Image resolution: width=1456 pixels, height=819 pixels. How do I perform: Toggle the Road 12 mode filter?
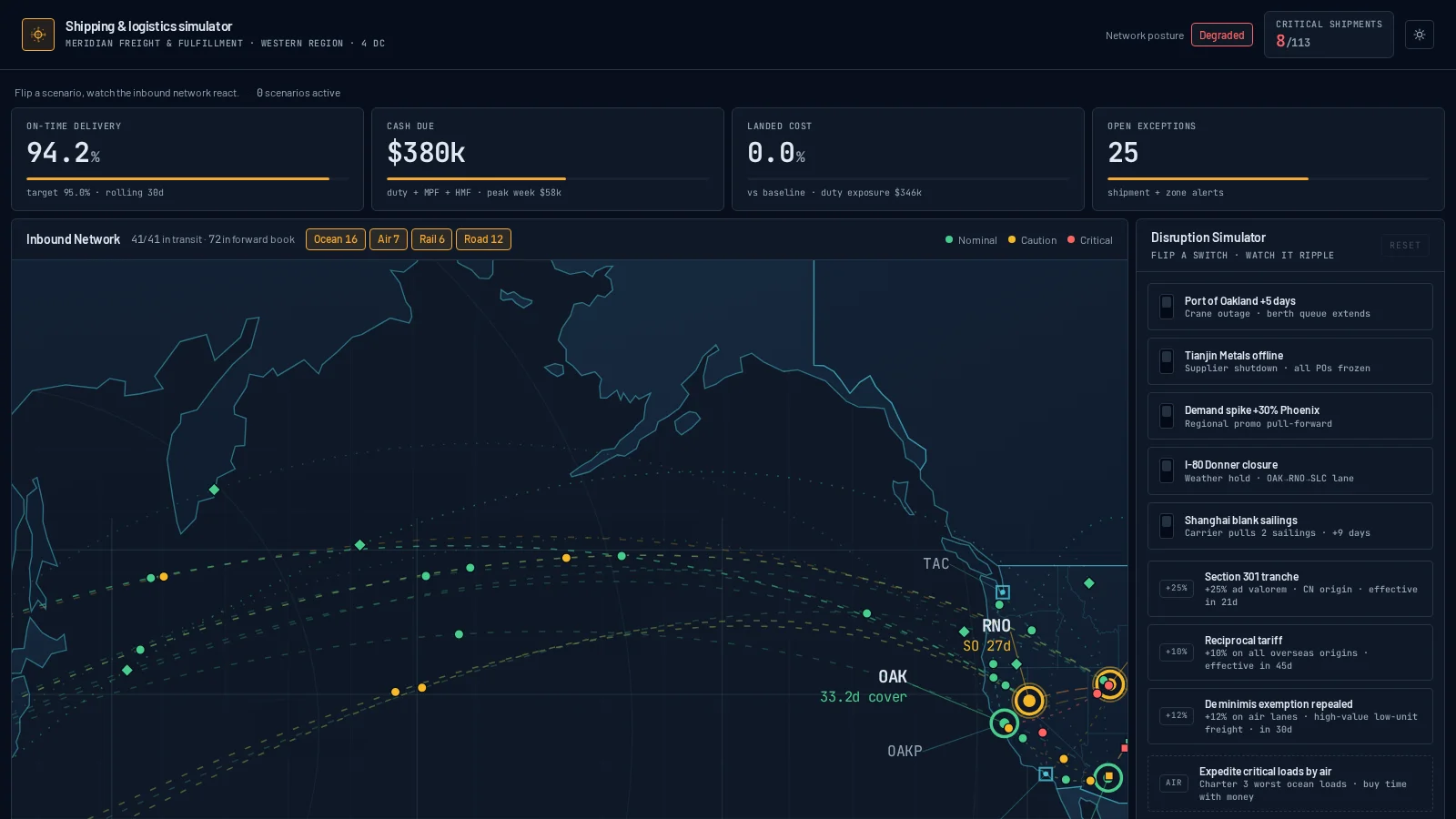pos(483,239)
